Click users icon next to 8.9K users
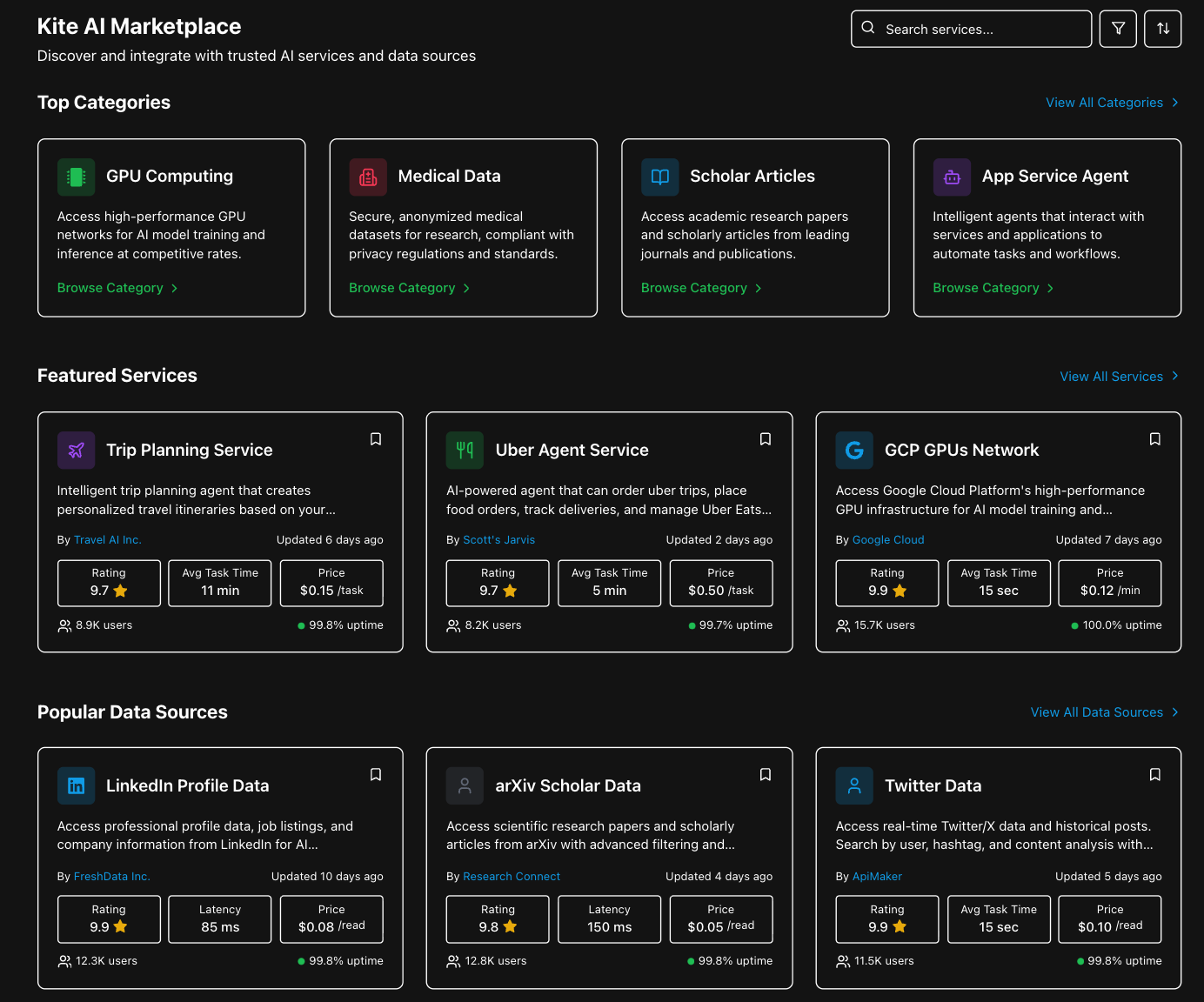This screenshot has width=1204, height=1002. [64, 625]
